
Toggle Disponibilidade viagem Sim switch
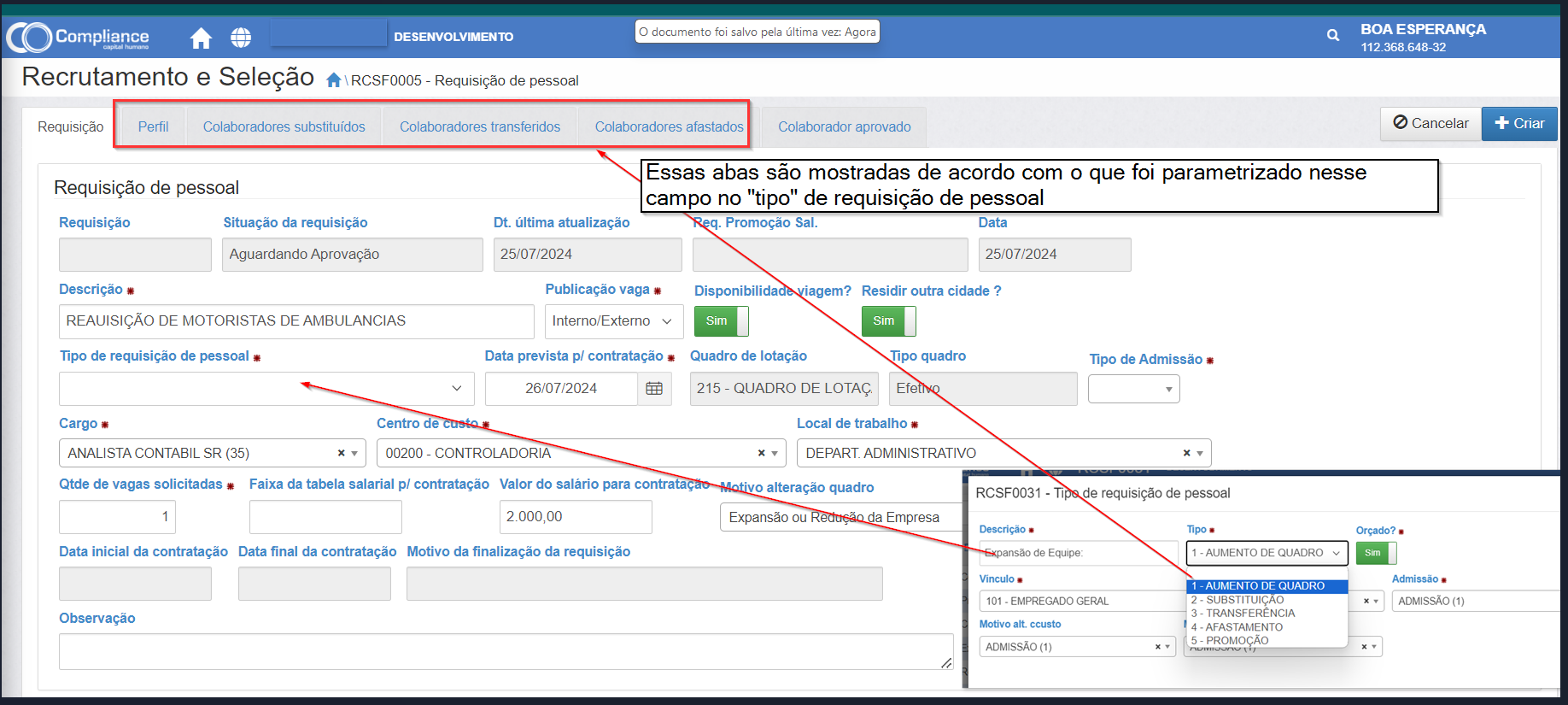coord(722,320)
